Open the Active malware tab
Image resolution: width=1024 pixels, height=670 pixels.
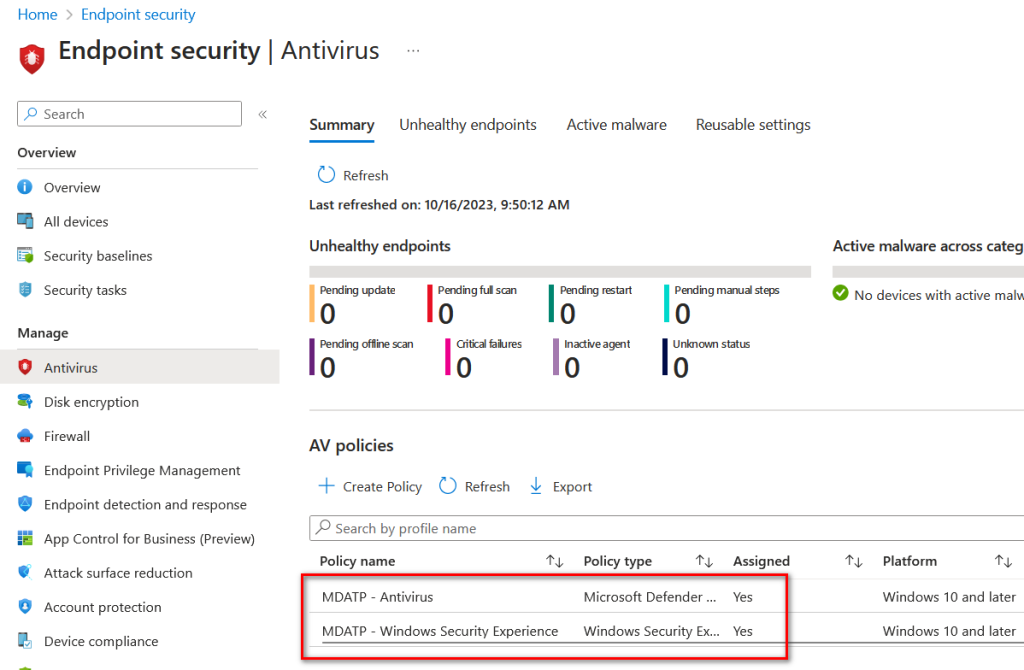point(616,125)
